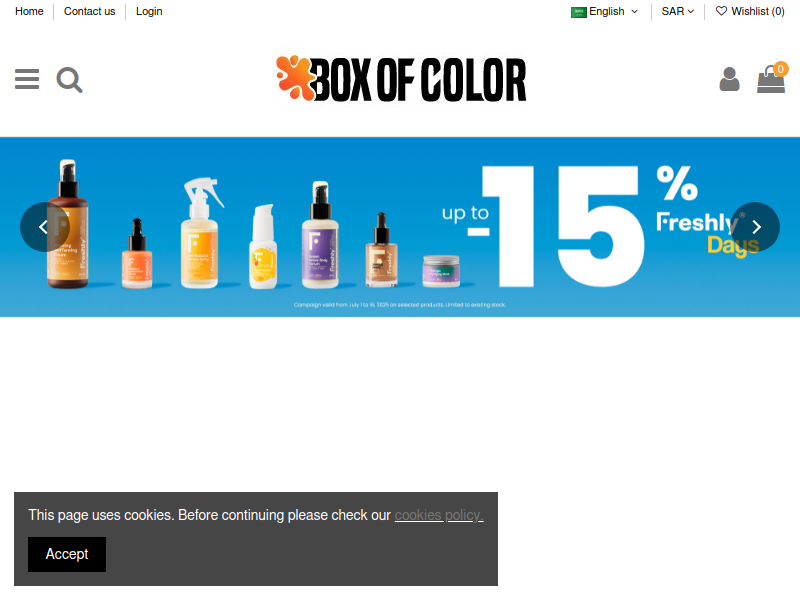Click the Box of Color logo
The width and height of the screenshot is (800, 600).
pyautogui.click(x=401, y=79)
